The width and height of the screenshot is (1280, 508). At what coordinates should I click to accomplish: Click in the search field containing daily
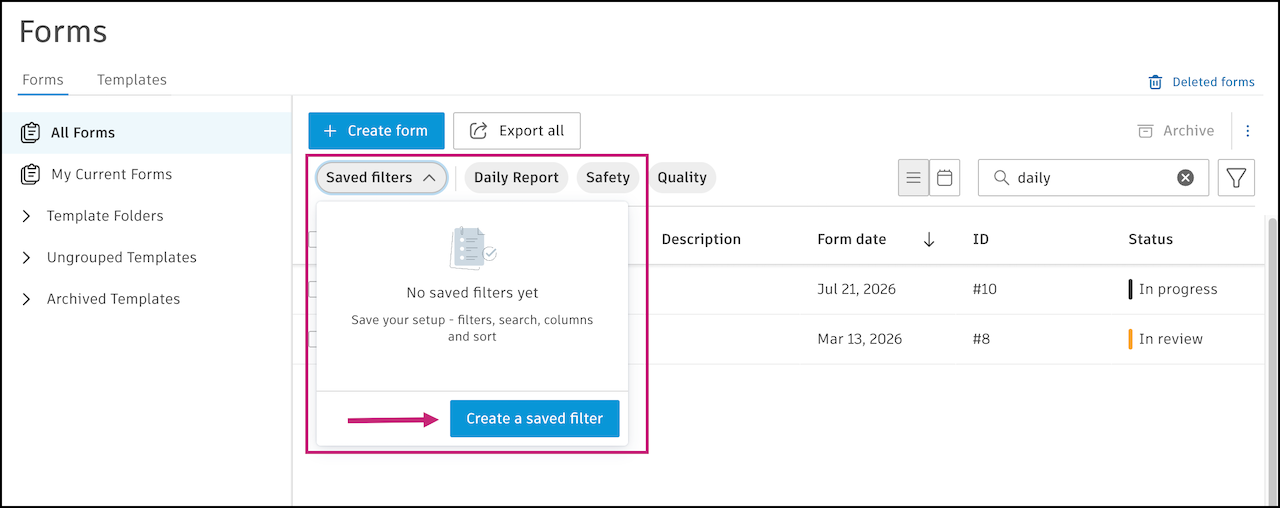click(x=1092, y=178)
